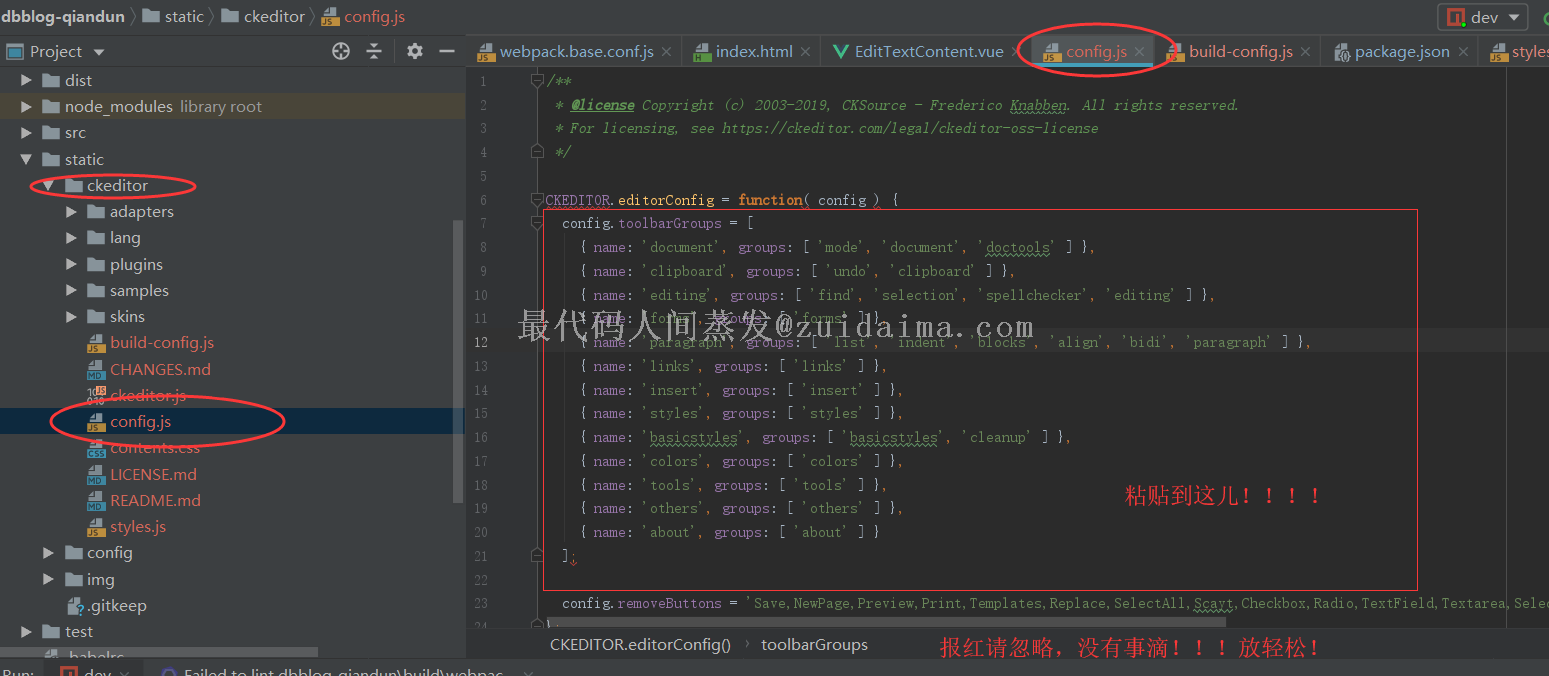The height and width of the screenshot is (676, 1549).
Task: Select CHANGES.md in project tree
Action: coord(160,369)
